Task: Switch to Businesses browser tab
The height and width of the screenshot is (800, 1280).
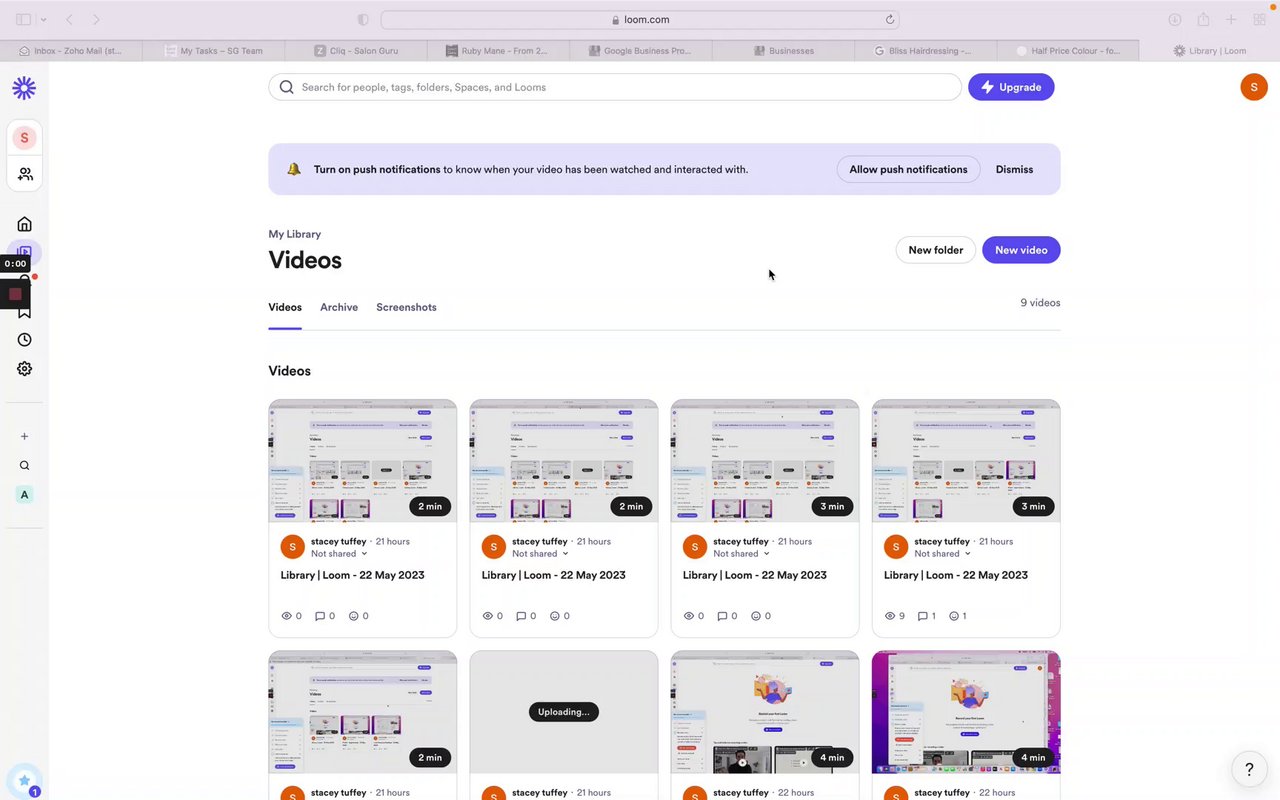Action: [x=784, y=51]
